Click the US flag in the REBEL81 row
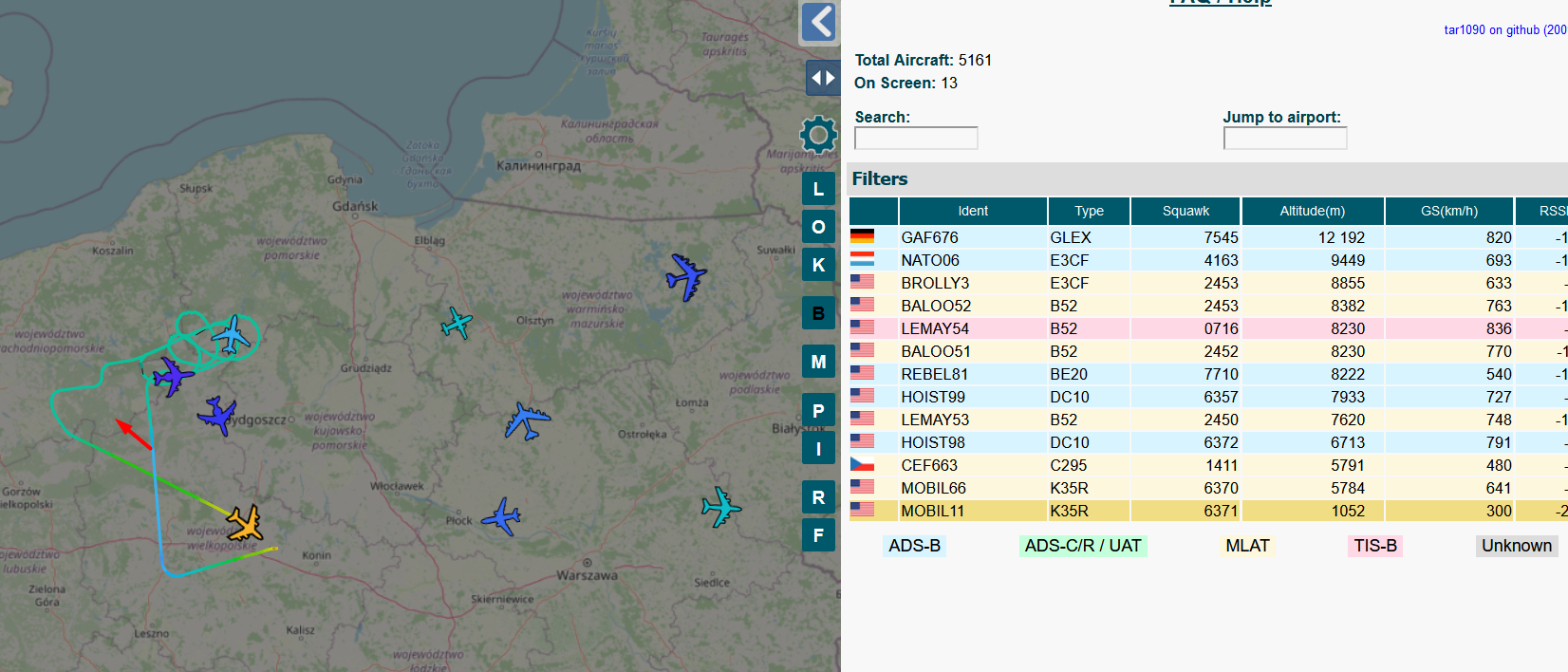The width and height of the screenshot is (1568, 672). coord(862,373)
